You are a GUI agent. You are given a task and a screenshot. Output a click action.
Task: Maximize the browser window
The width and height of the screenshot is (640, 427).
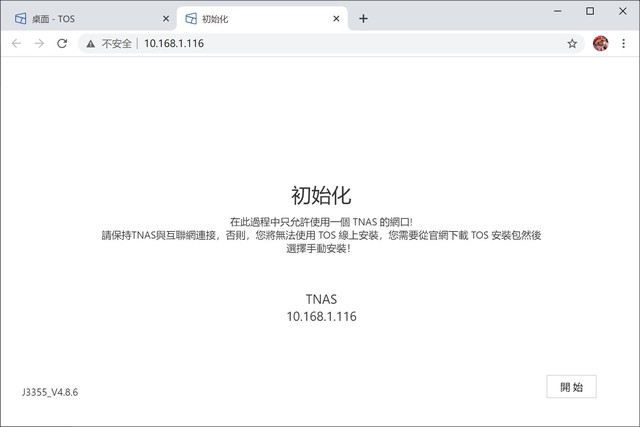click(590, 11)
